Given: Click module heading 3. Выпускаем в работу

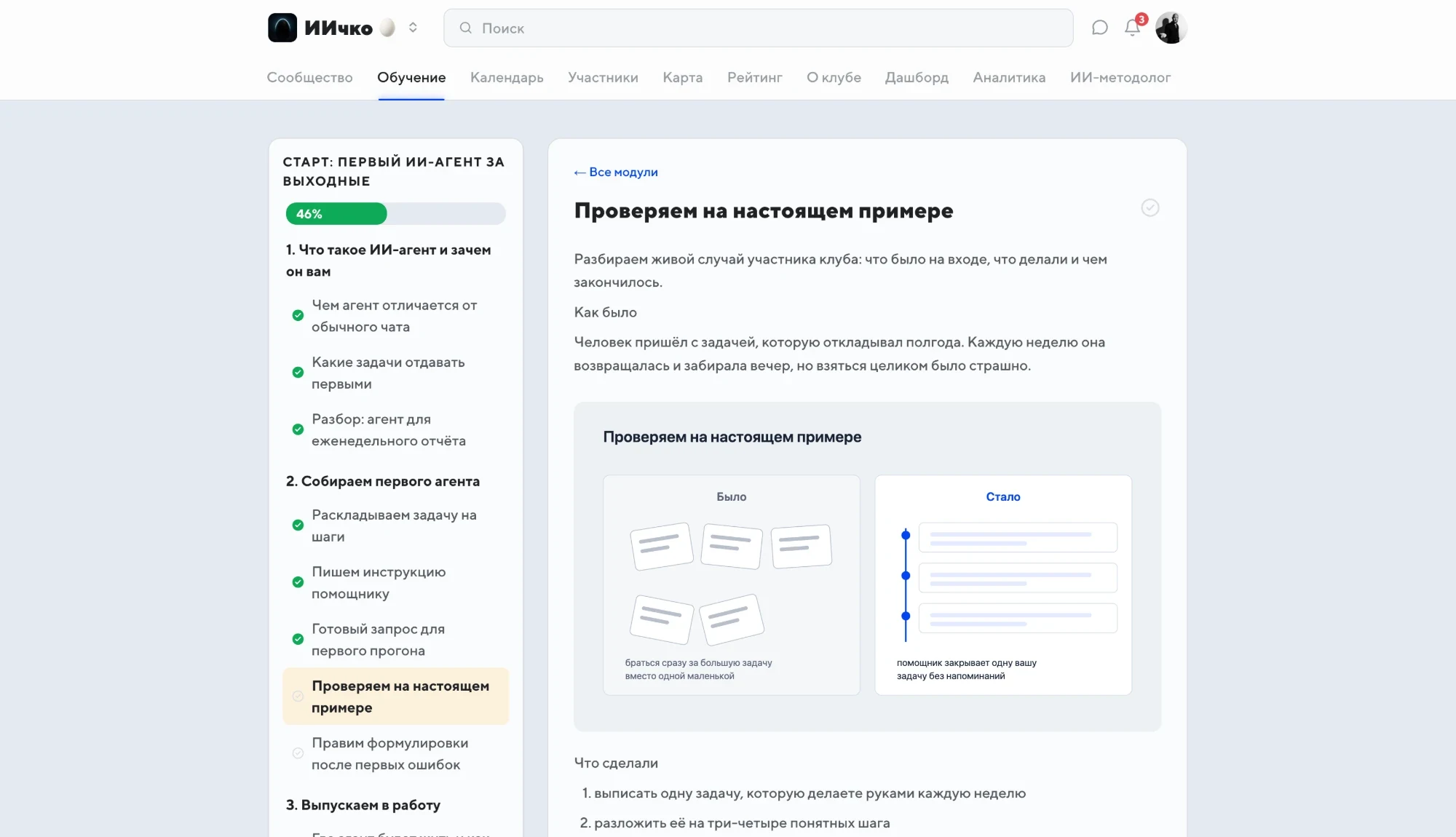Looking at the screenshot, I should point(363,805).
